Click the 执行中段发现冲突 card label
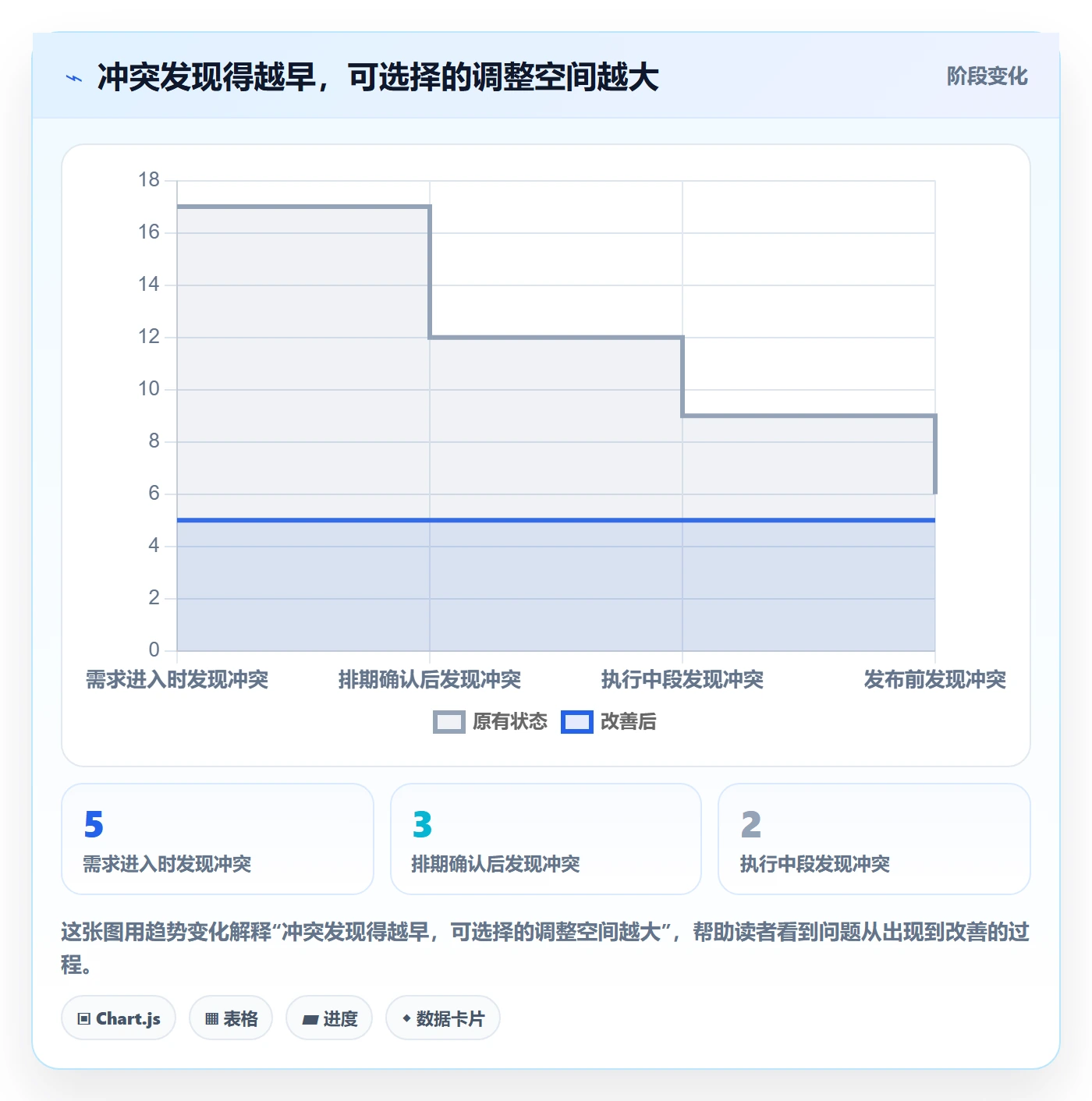The height and width of the screenshot is (1101, 1092). (x=815, y=864)
